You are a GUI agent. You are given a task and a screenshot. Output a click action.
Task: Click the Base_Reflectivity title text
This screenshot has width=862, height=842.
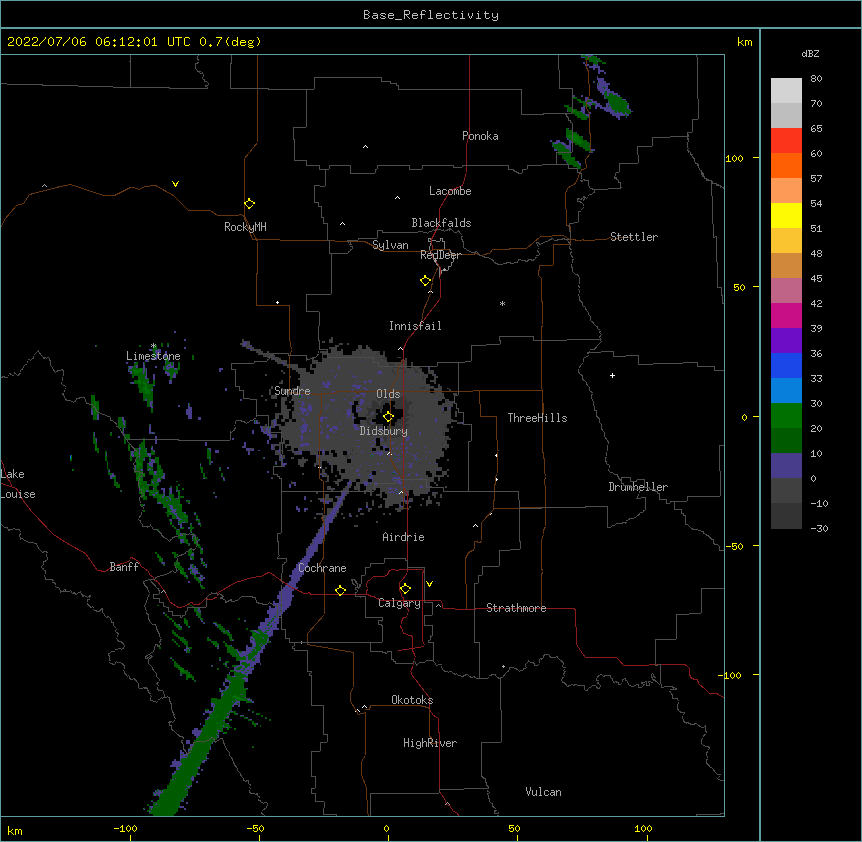pos(430,15)
